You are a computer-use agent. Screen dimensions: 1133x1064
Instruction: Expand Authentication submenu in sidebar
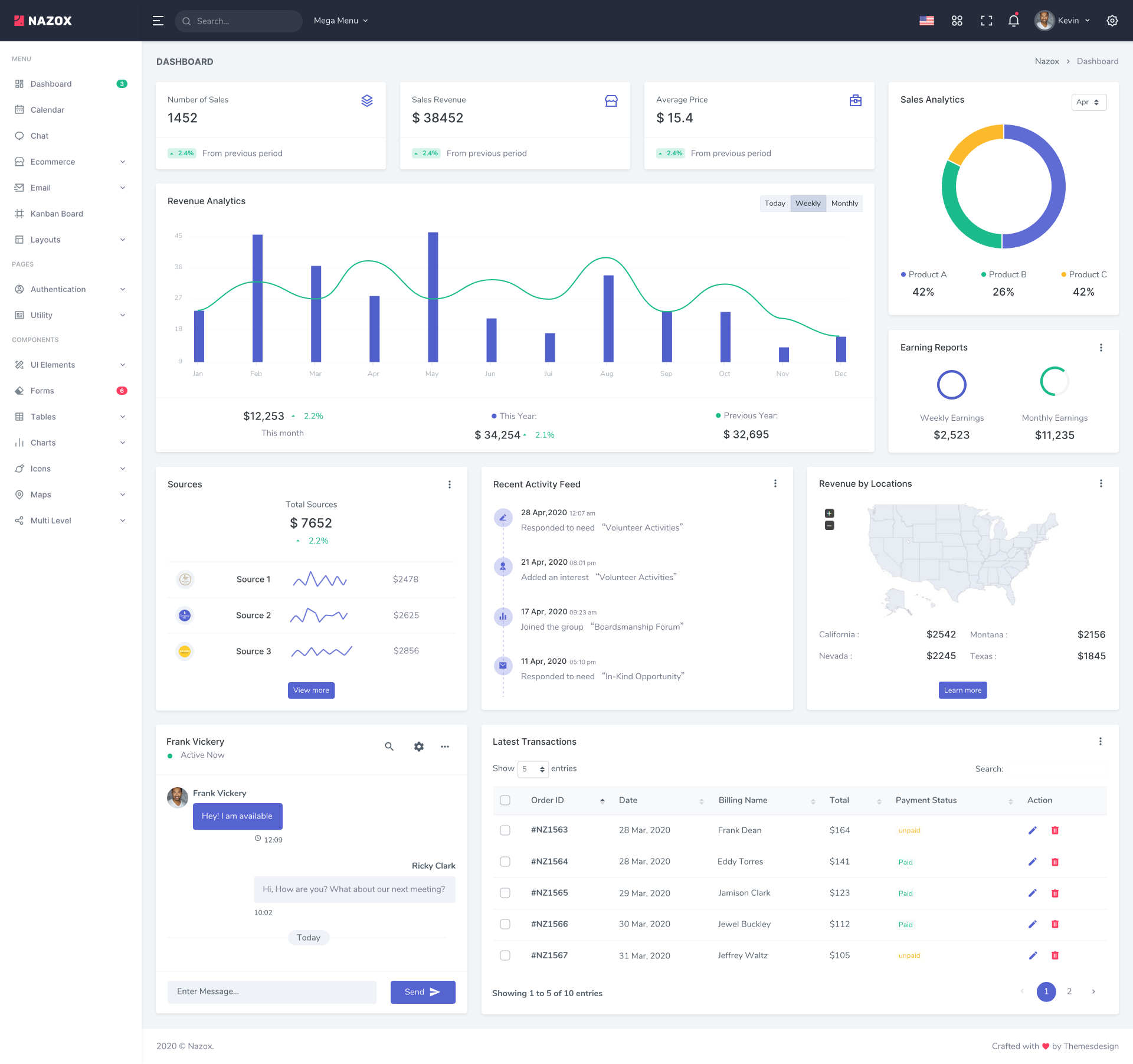click(x=71, y=289)
